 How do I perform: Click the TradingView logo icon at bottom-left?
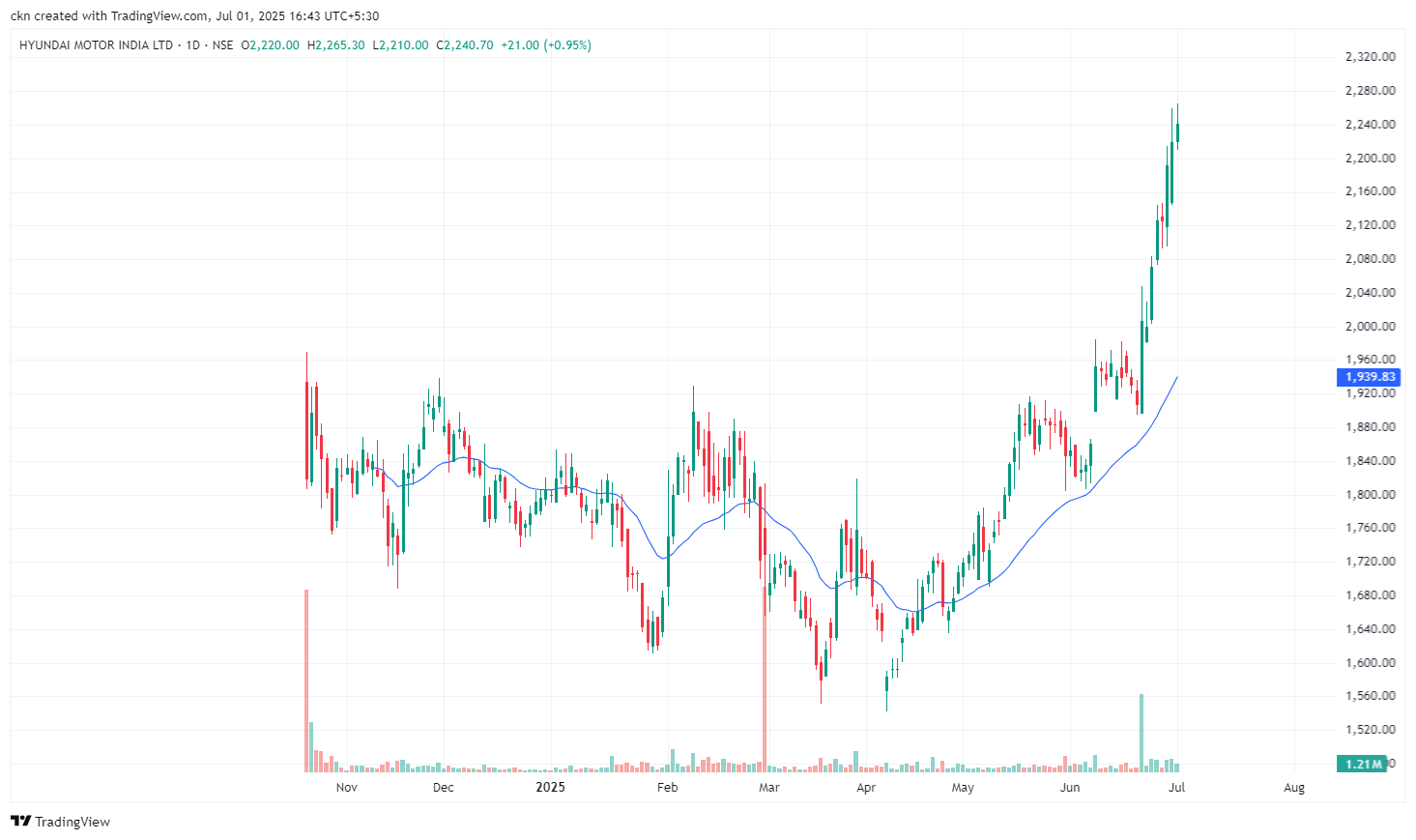click(20, 822)
